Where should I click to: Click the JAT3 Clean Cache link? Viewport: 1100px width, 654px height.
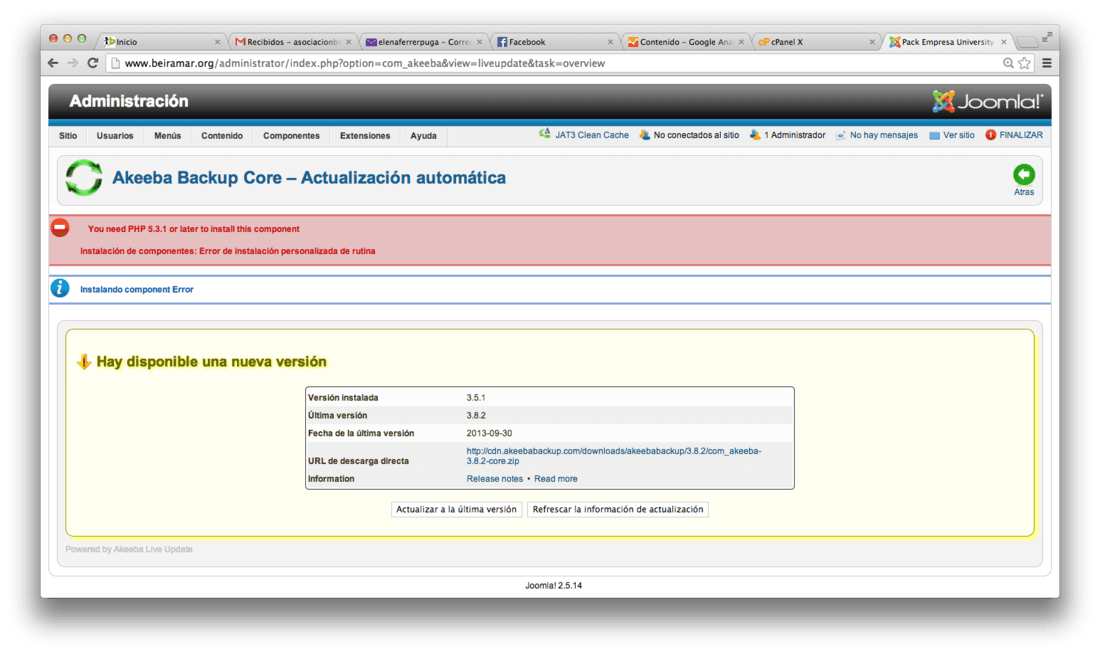592,135
